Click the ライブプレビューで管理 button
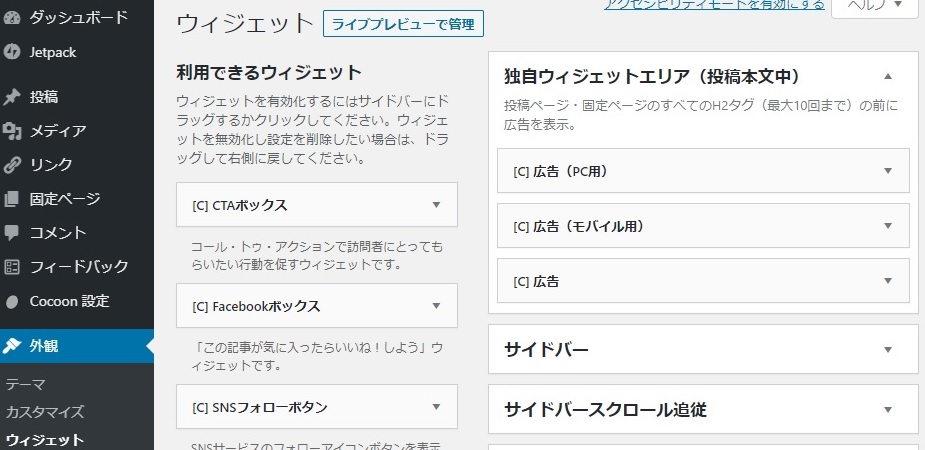The width and height of the screenshot is (925, 450). pos(403,23)
